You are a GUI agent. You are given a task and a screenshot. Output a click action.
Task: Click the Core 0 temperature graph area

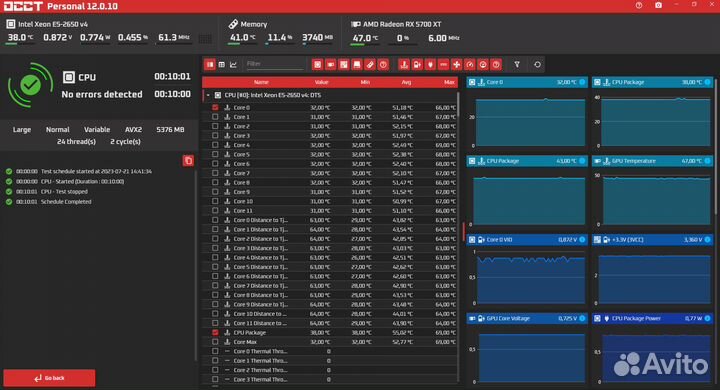click(x=530, y=123)
